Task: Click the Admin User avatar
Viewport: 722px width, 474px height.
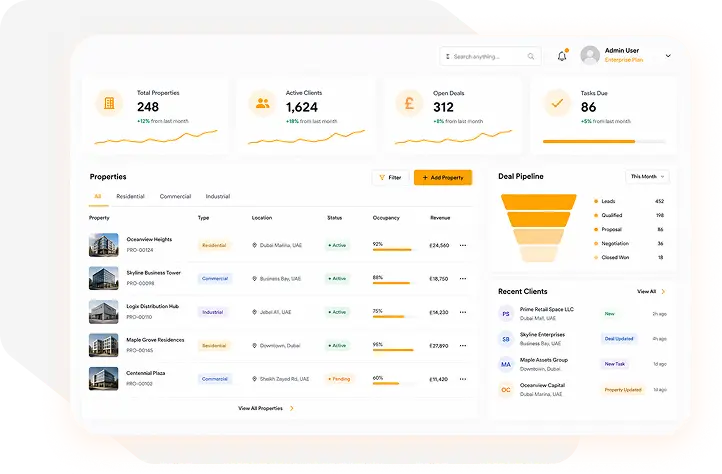Action: [590, 55]
